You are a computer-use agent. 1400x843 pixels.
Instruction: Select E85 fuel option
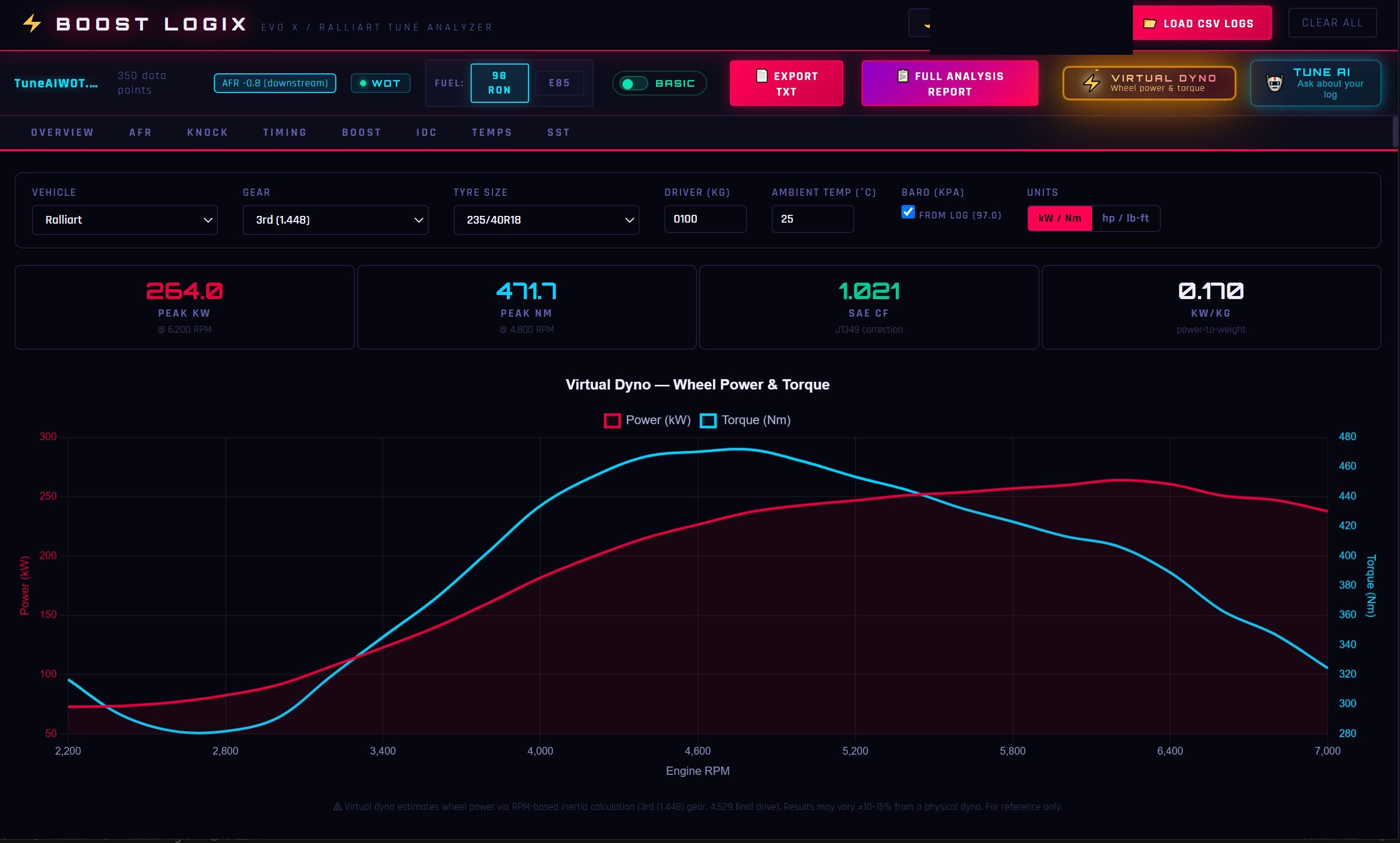tap(559, 83)
